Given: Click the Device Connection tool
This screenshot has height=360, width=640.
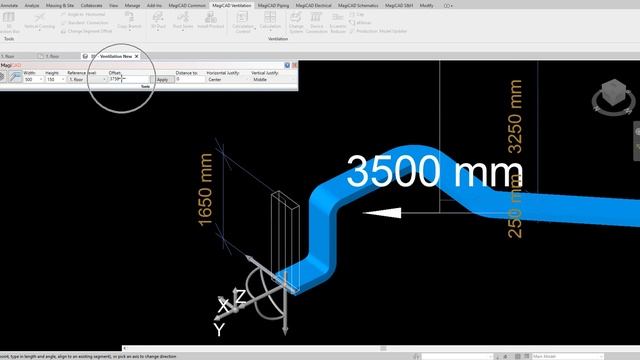Looking at the screenshot, I should point(316,22).
